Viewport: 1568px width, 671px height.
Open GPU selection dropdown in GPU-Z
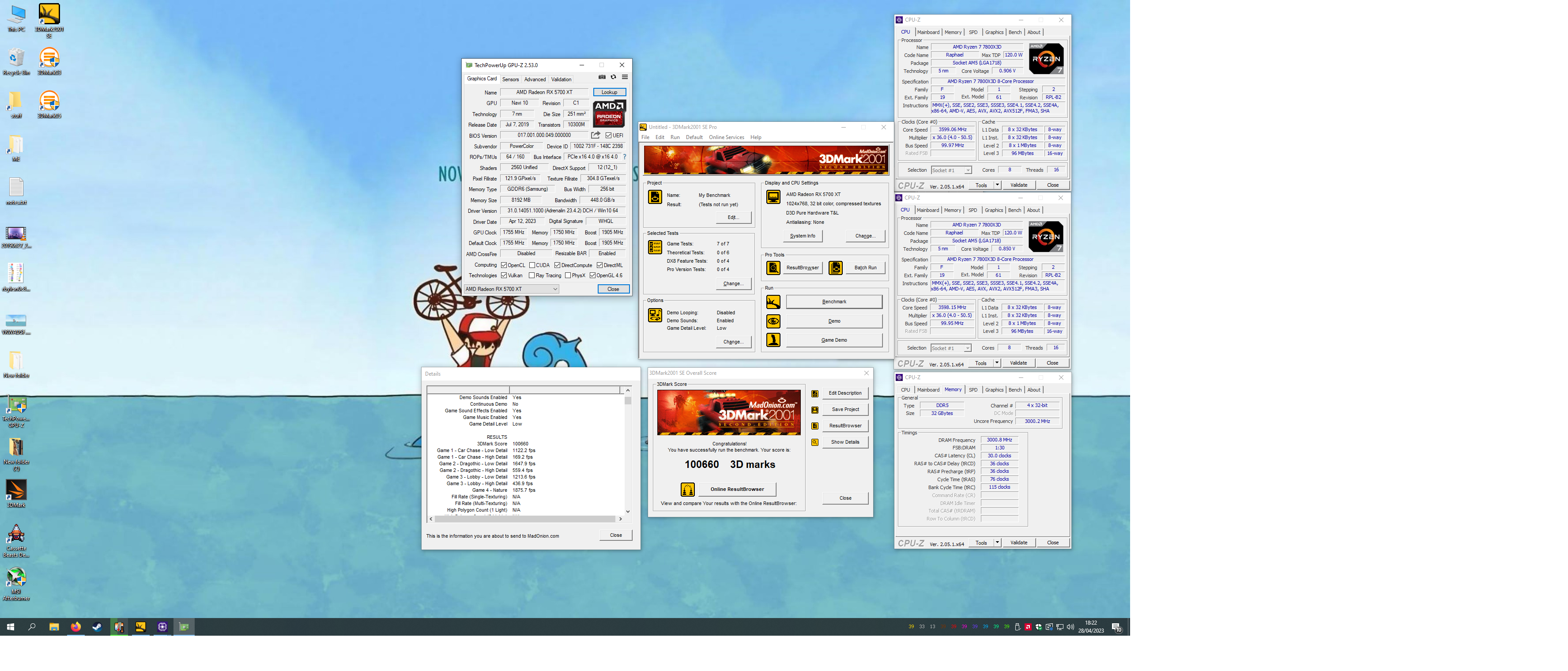511,289
